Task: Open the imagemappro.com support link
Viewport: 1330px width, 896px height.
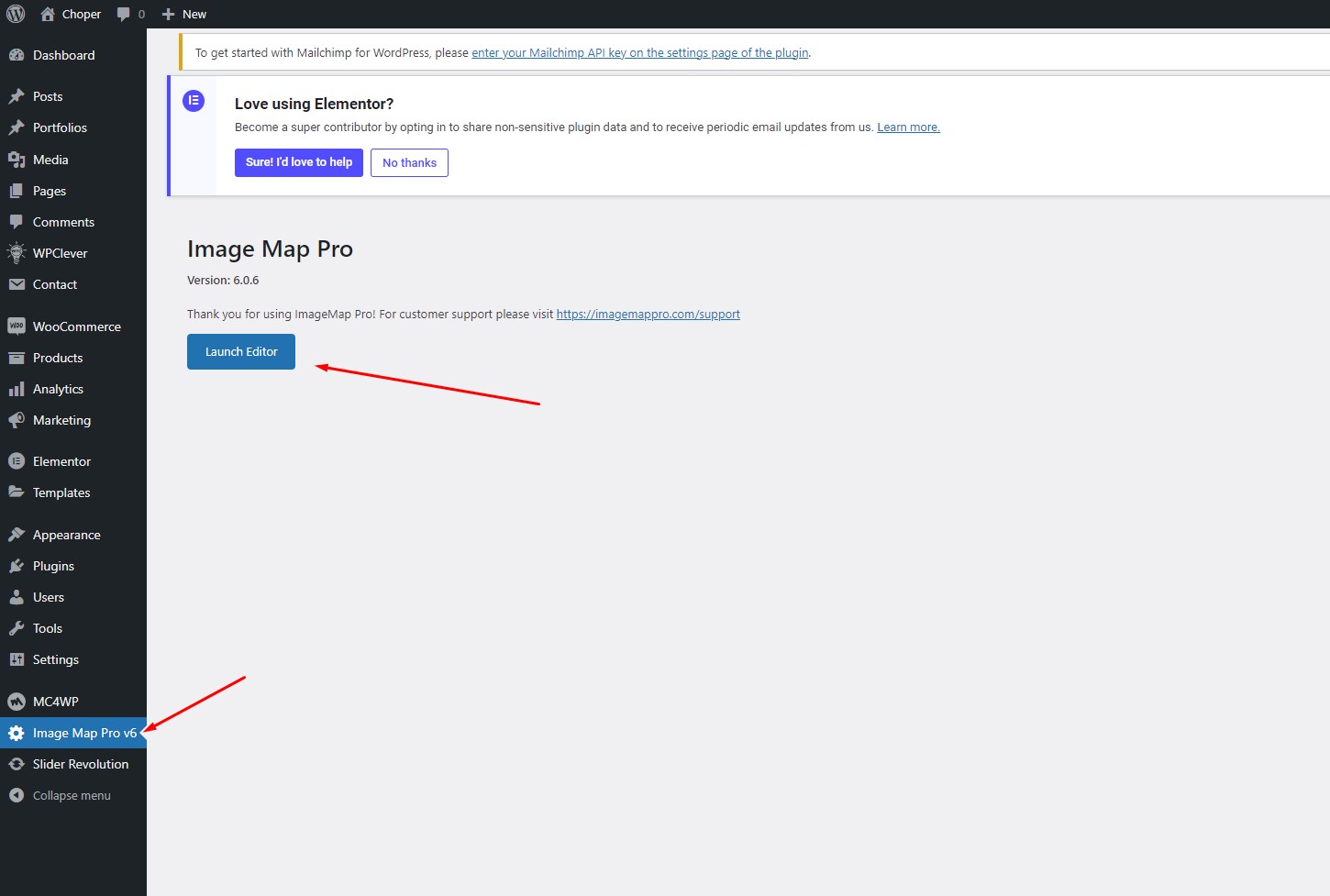Action: point(648,314)
